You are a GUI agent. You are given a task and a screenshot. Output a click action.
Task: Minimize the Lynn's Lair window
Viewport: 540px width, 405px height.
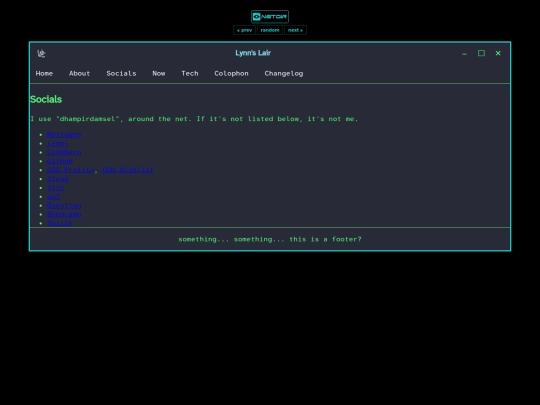click(x=464, y=53)
